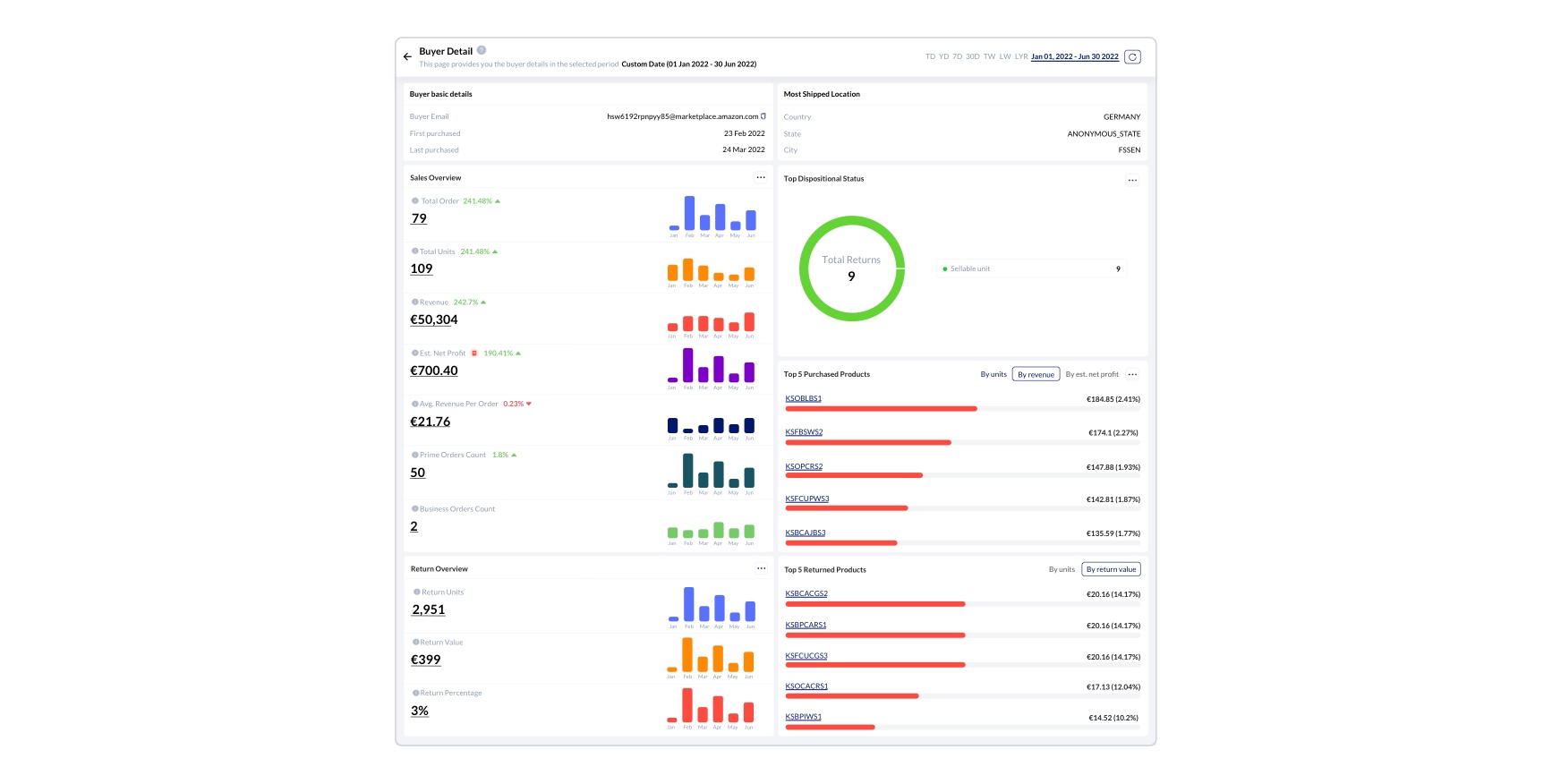
Task: Click the KSBPIWS1 return value progress bar
Action: point(962,728)
